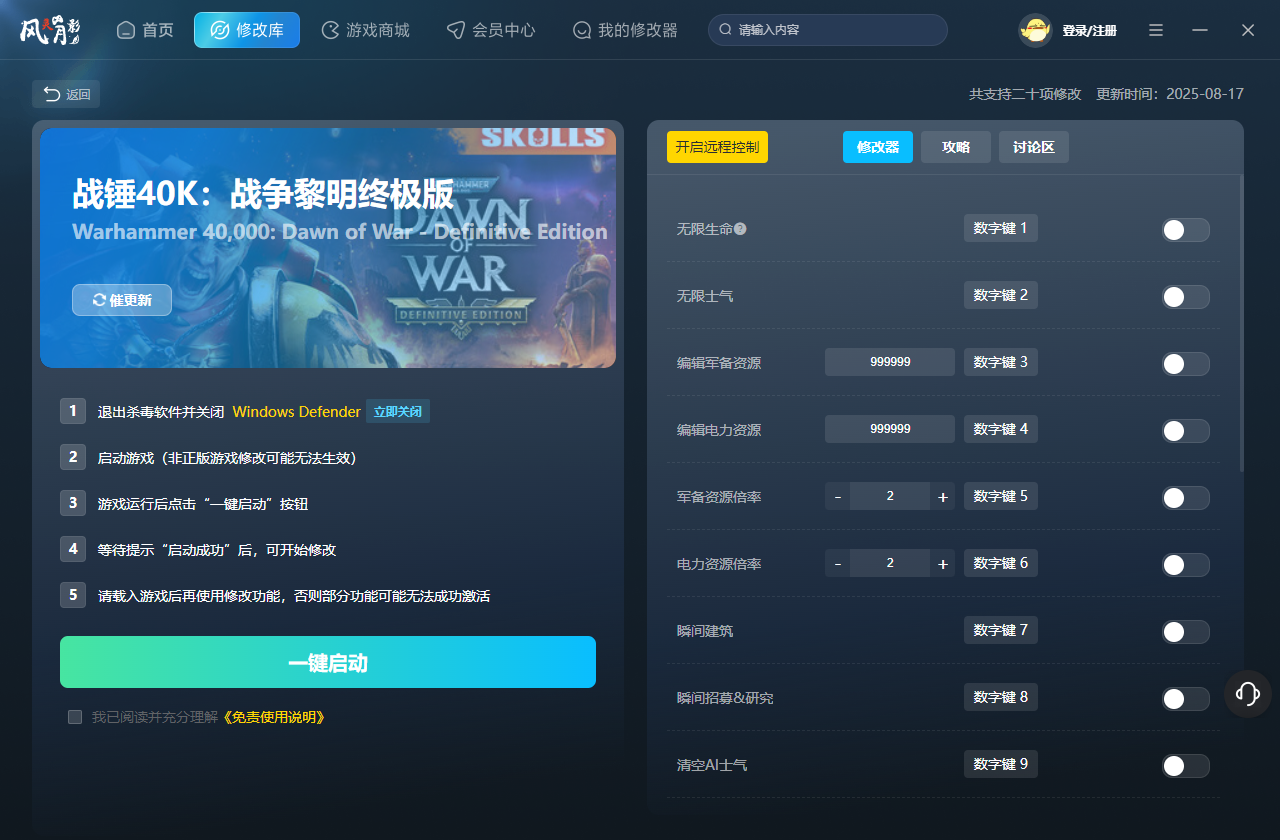The height and width of the screenshot is (840, 1280).
Task: Go to 会员中心 tab
Action: coord(491,30)
